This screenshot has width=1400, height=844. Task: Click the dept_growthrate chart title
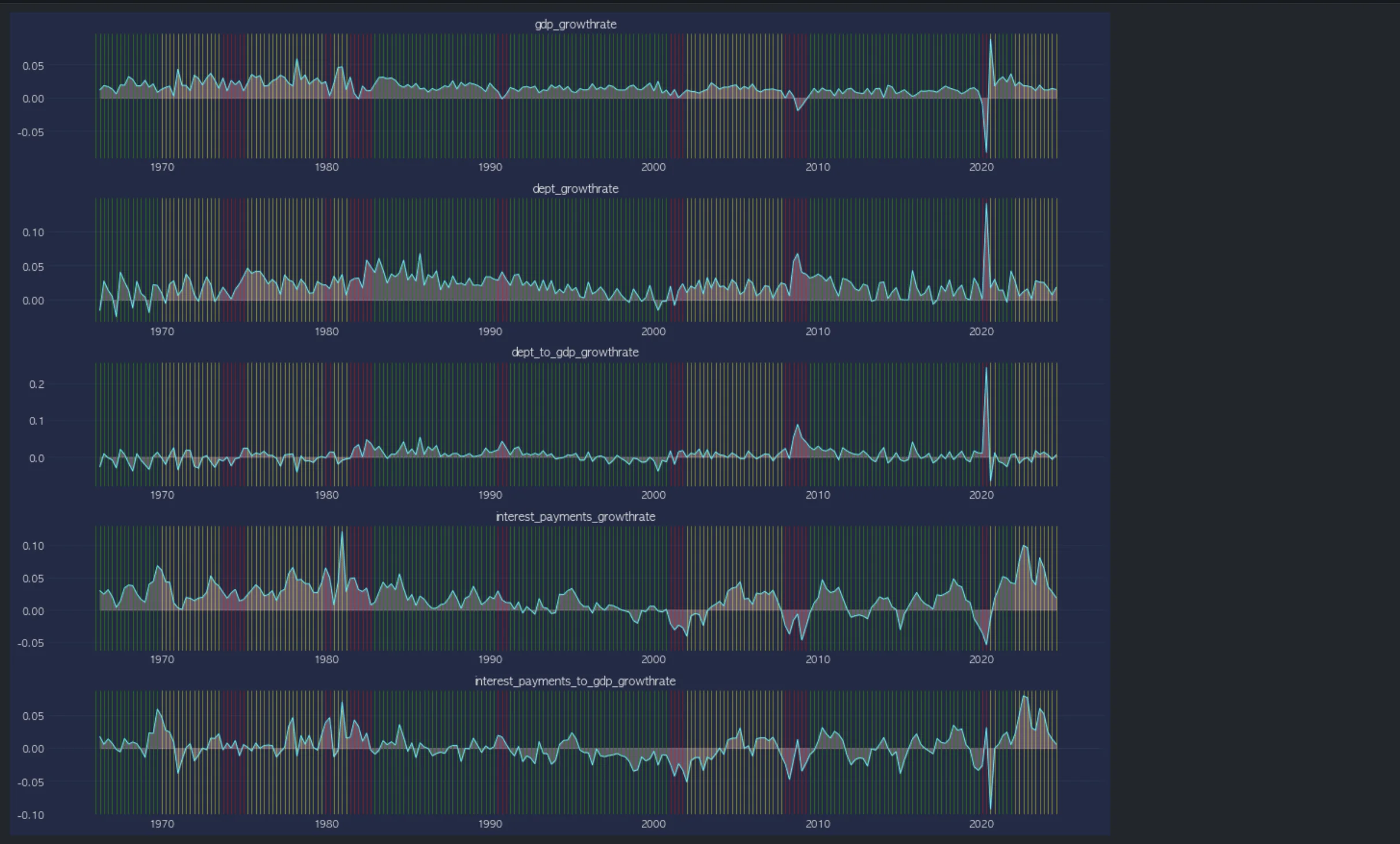click(575, 189)
